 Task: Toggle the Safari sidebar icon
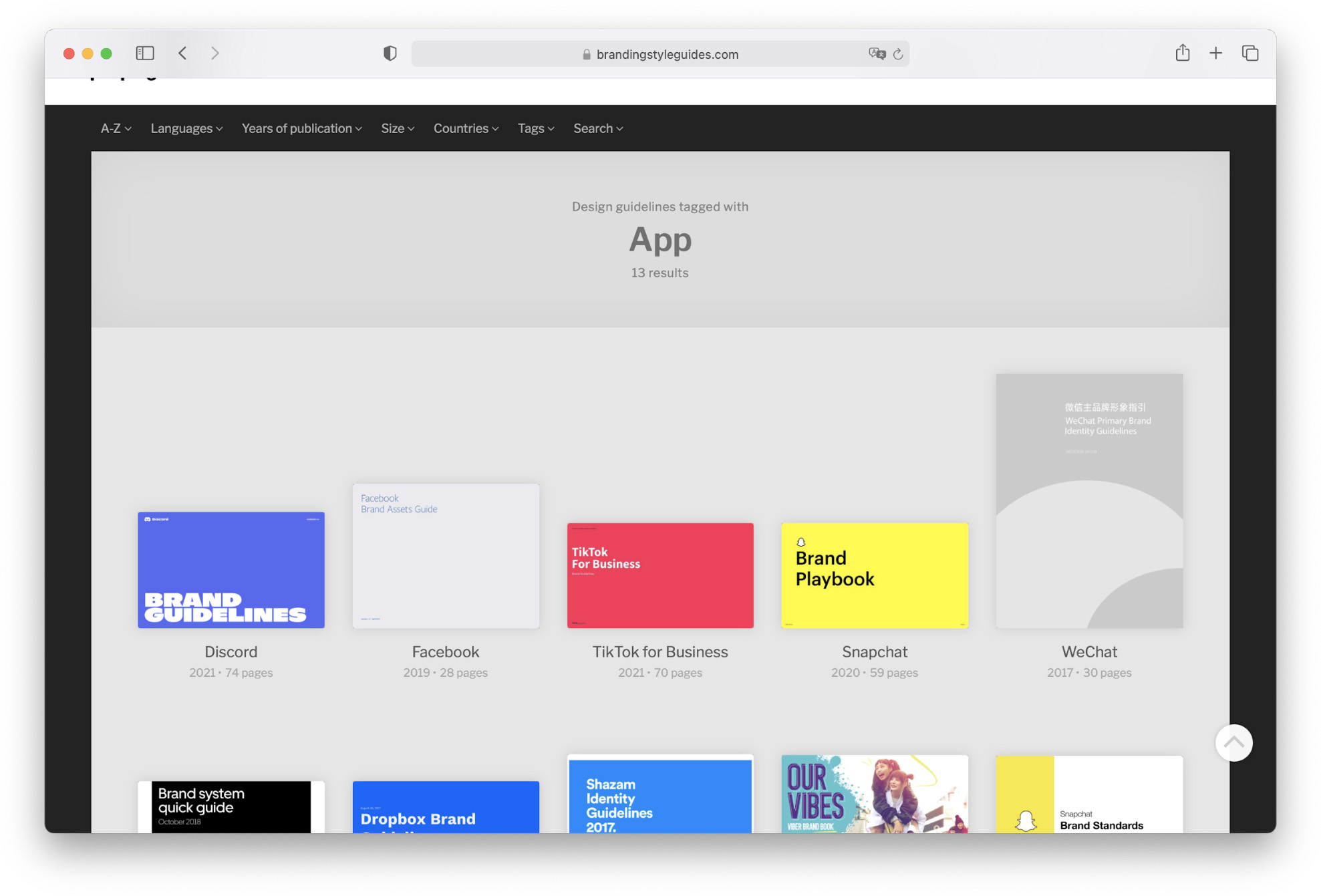[145, 53]
